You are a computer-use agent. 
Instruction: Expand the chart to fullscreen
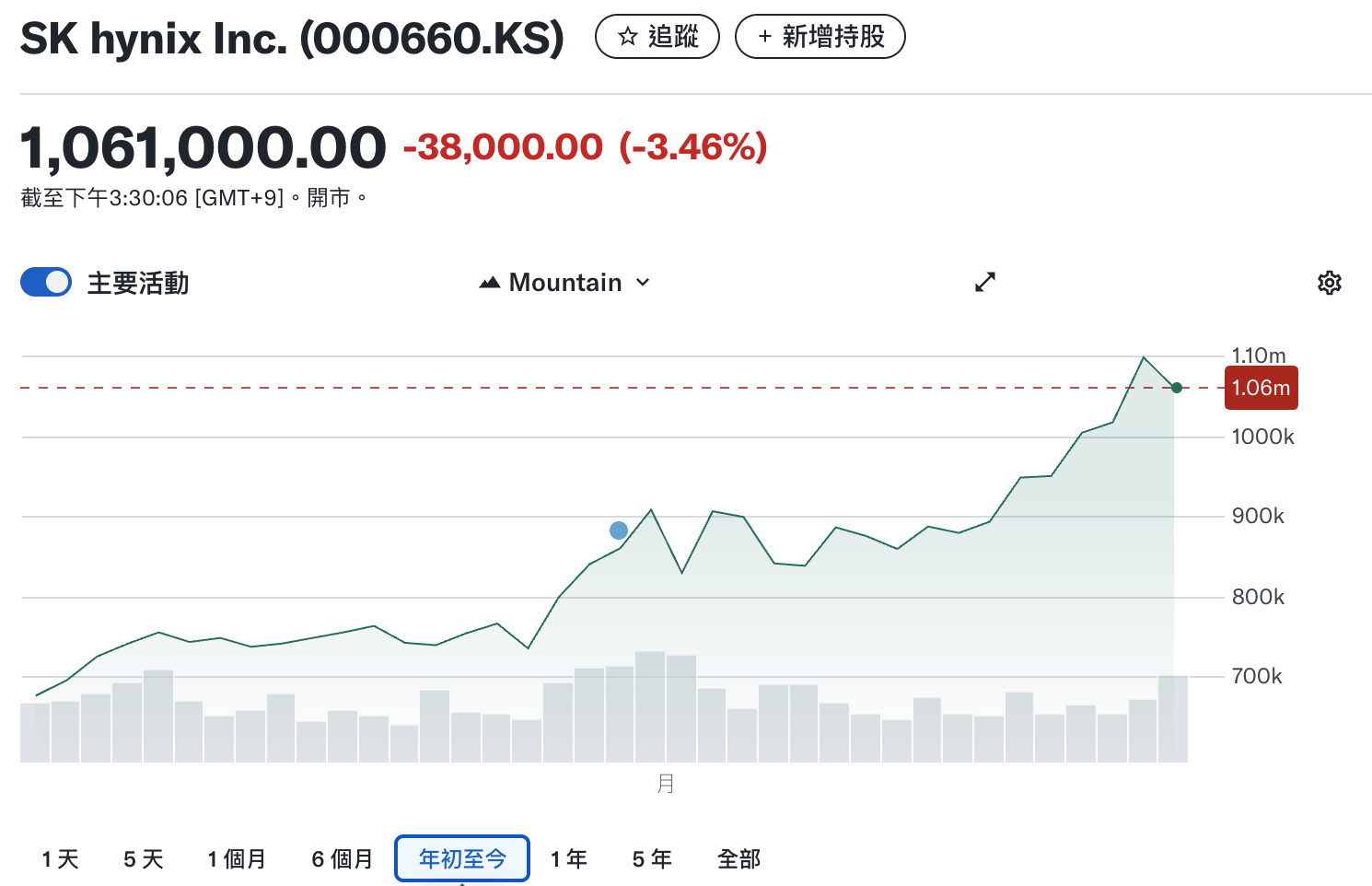tap(985, 282)
